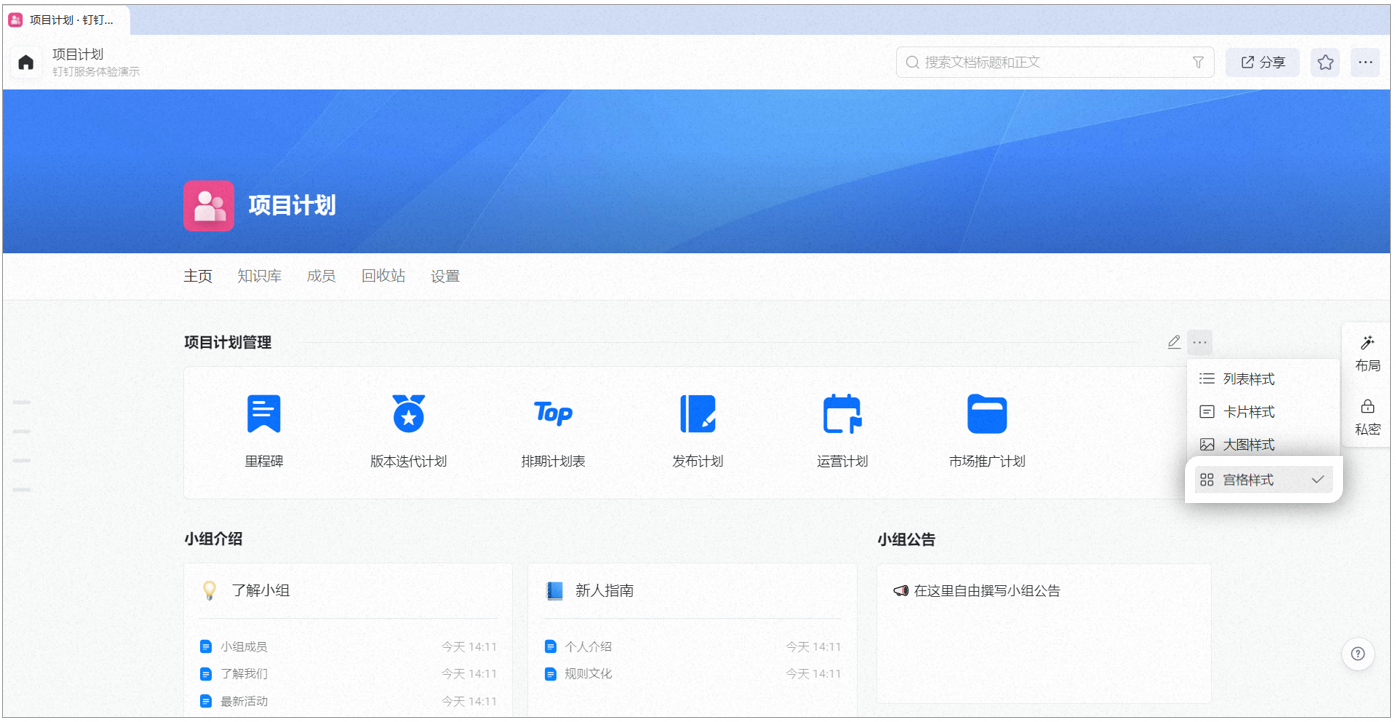
Task: Click the document icon beside 最新活动
Action: [206, 701]
